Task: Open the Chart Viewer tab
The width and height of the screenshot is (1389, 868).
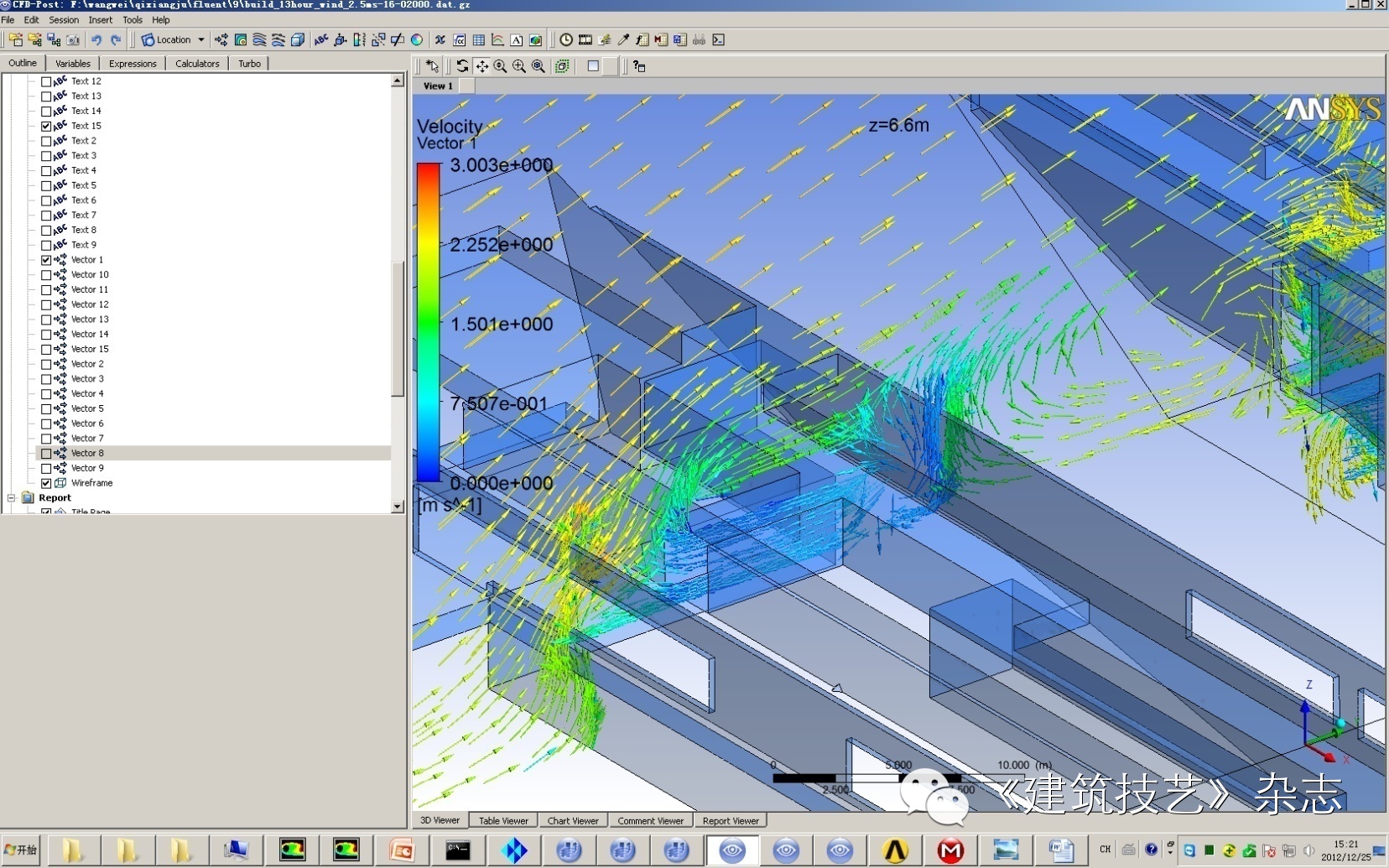Action: tap(573, 821)
